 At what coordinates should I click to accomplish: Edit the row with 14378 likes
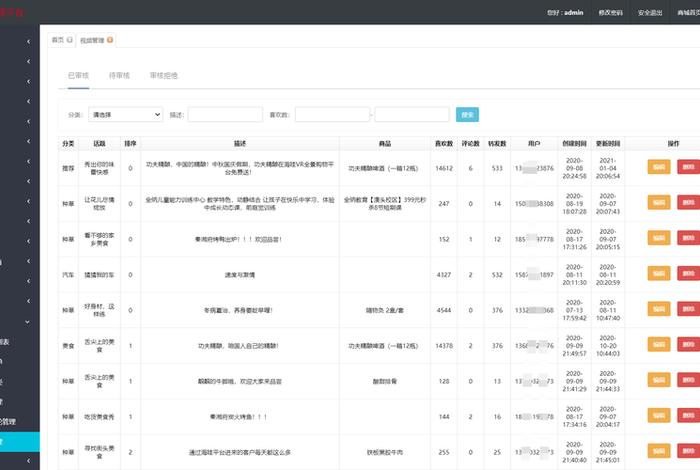coord(659,345)
